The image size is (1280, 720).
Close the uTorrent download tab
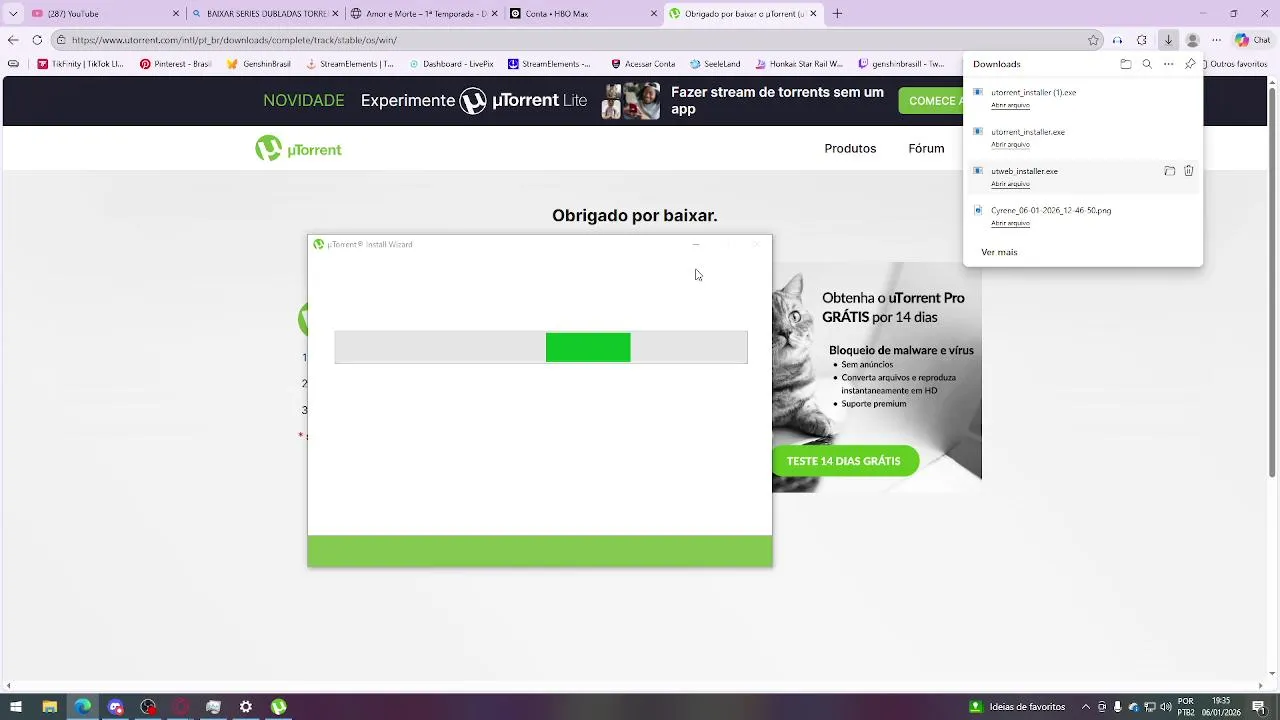[x=813, y=14]
